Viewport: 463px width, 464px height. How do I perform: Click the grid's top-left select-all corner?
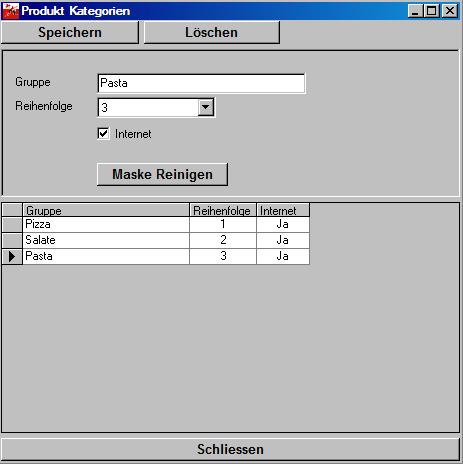12,210
